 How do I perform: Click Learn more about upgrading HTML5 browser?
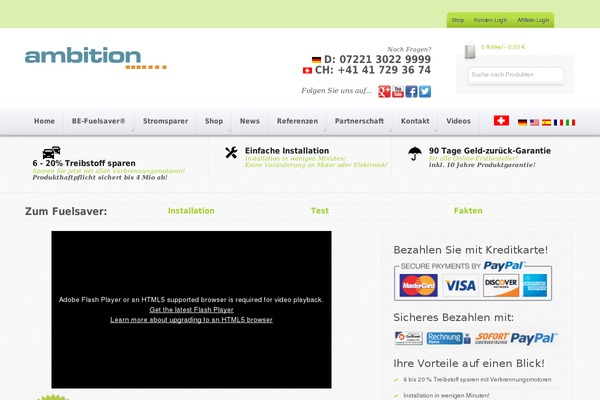(191, 320)
